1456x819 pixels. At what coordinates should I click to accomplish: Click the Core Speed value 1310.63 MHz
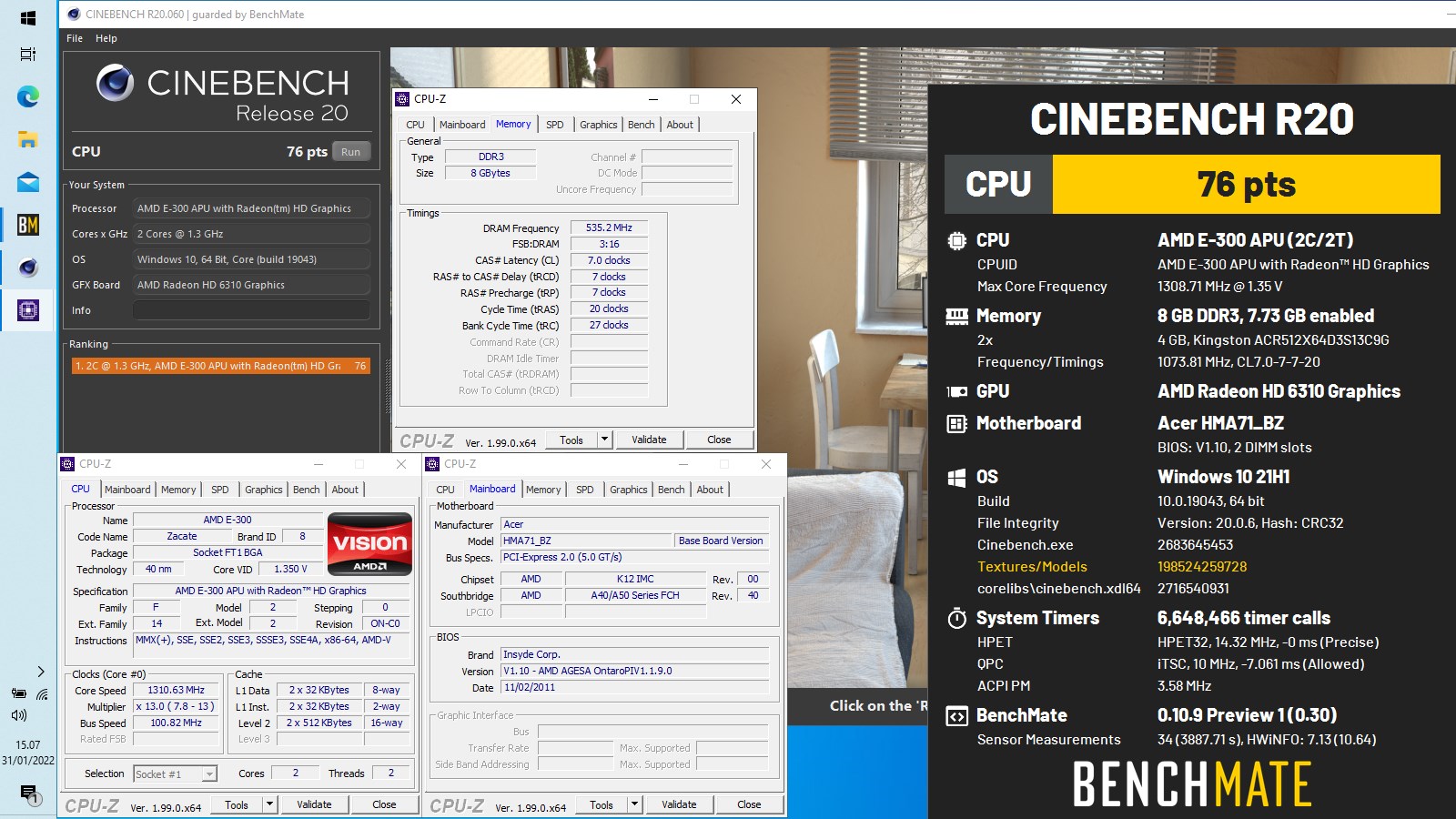click(x=177, y=691)
